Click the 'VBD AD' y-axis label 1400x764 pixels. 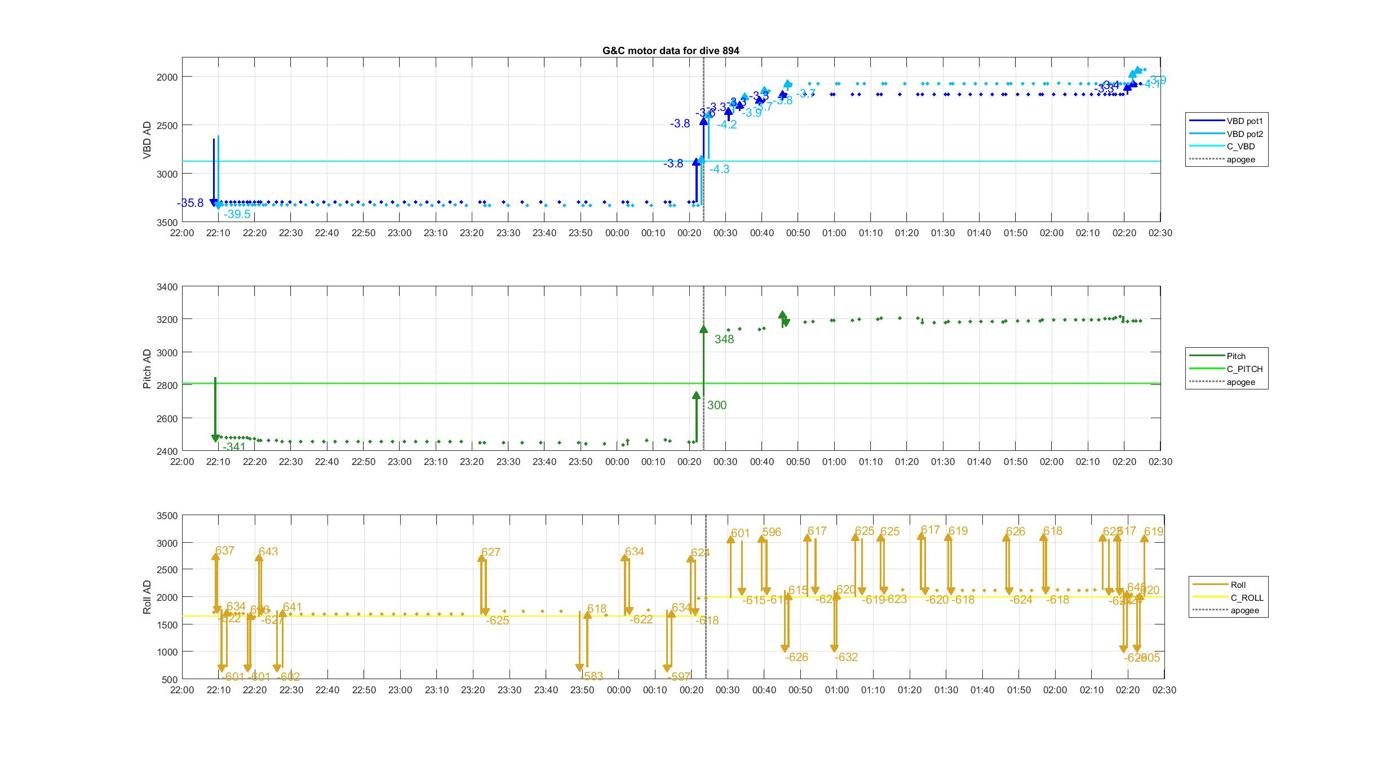(x=148, y=140)
